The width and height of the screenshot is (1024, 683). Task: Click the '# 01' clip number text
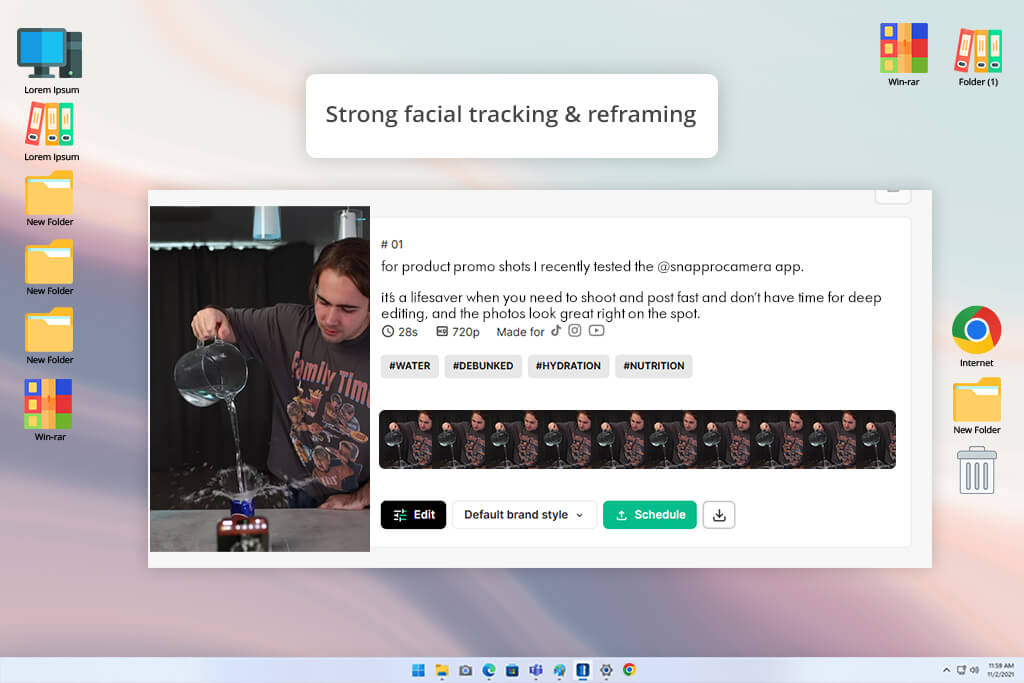(392, 244)
